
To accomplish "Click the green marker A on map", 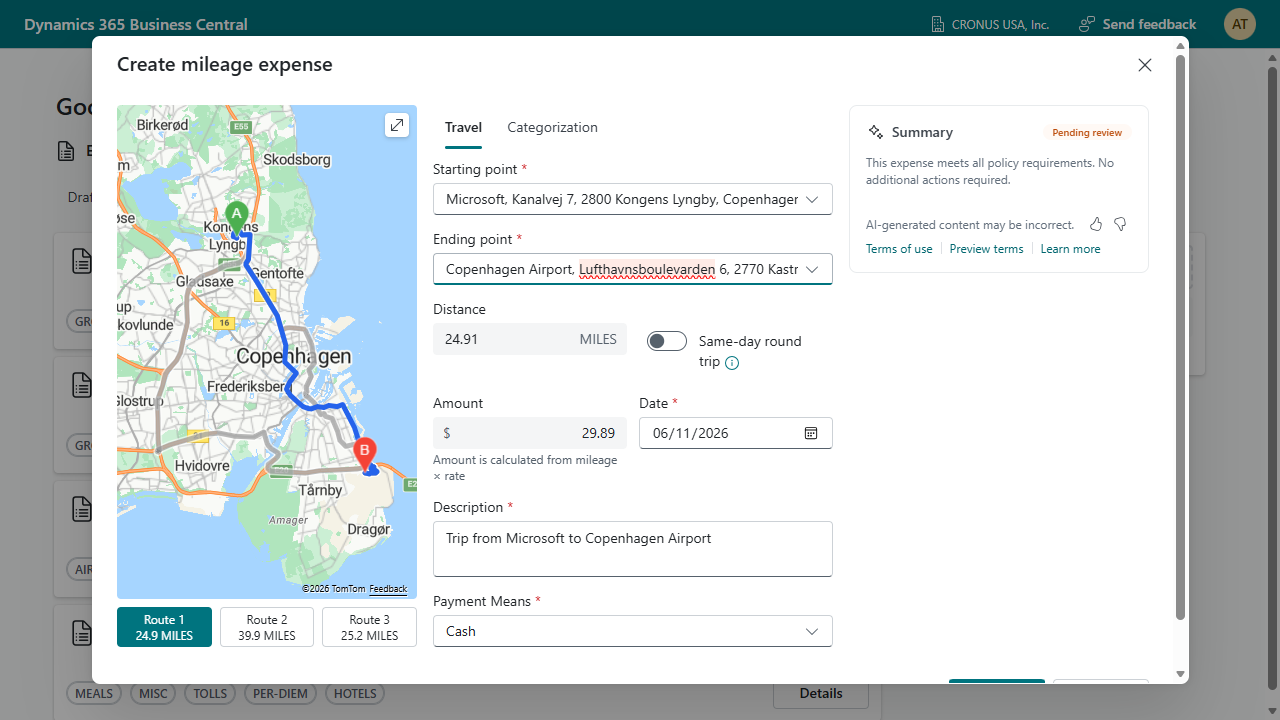I will tap(237, 217).
